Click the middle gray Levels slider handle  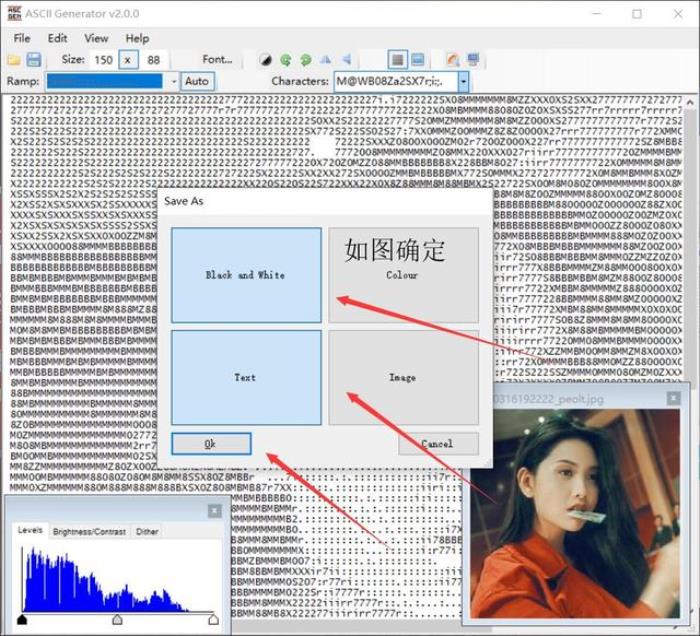coord(117,620)
